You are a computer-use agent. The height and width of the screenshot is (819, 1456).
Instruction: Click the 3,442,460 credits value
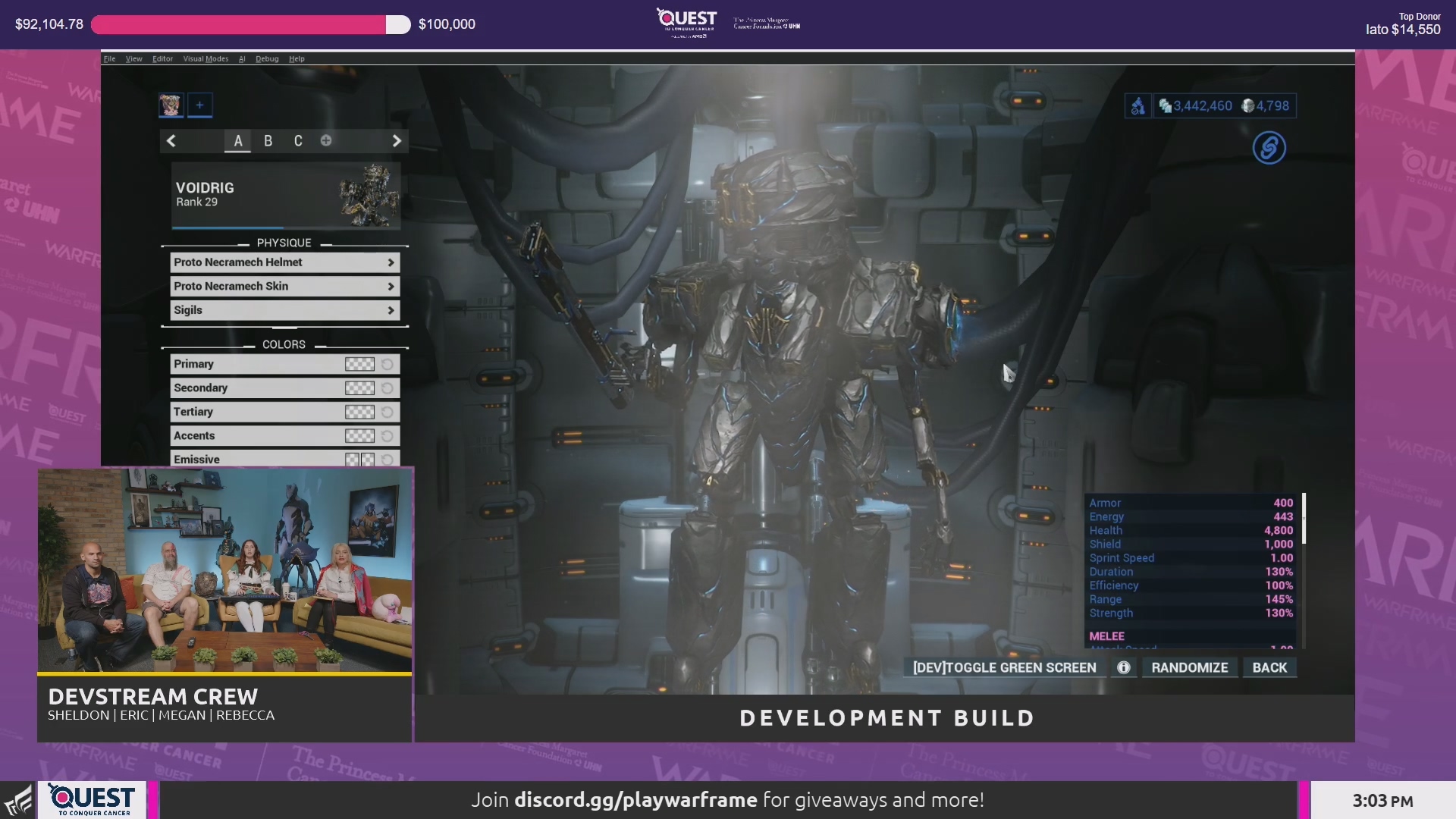(1203, 106)
